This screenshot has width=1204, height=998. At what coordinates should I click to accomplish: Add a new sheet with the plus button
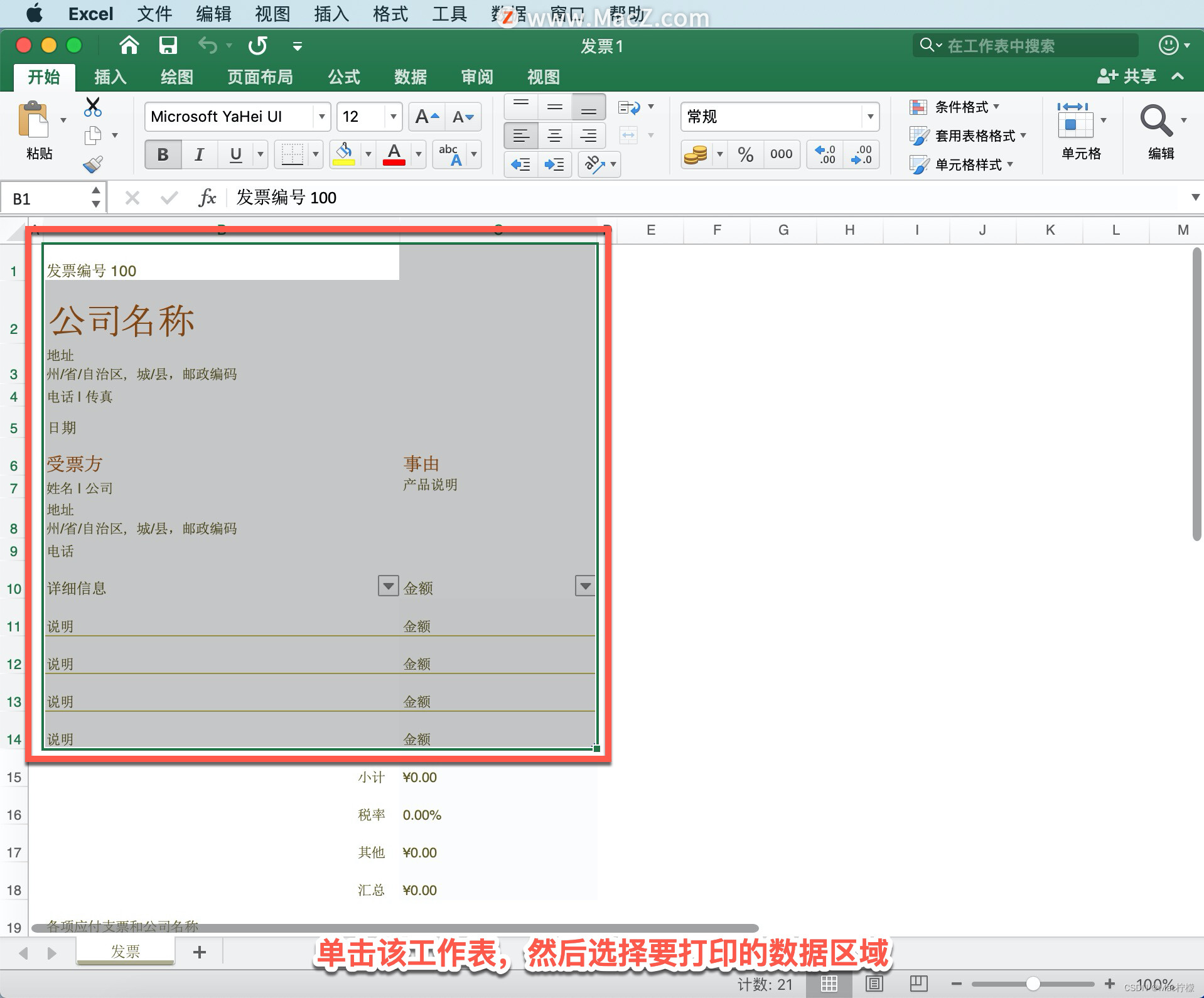(200, 952)
